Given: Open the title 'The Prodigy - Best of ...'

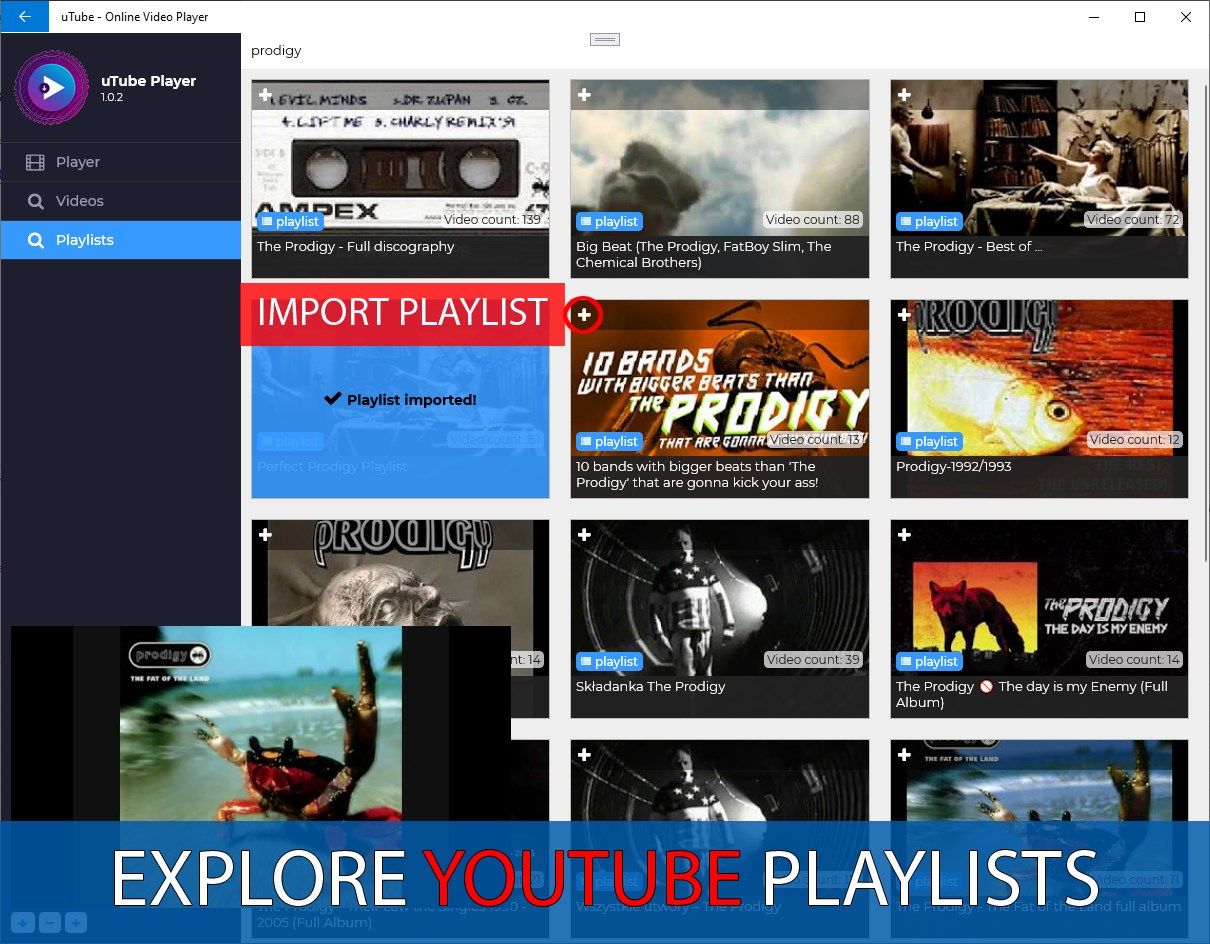Looking at the screenshot, I should 969,246.
